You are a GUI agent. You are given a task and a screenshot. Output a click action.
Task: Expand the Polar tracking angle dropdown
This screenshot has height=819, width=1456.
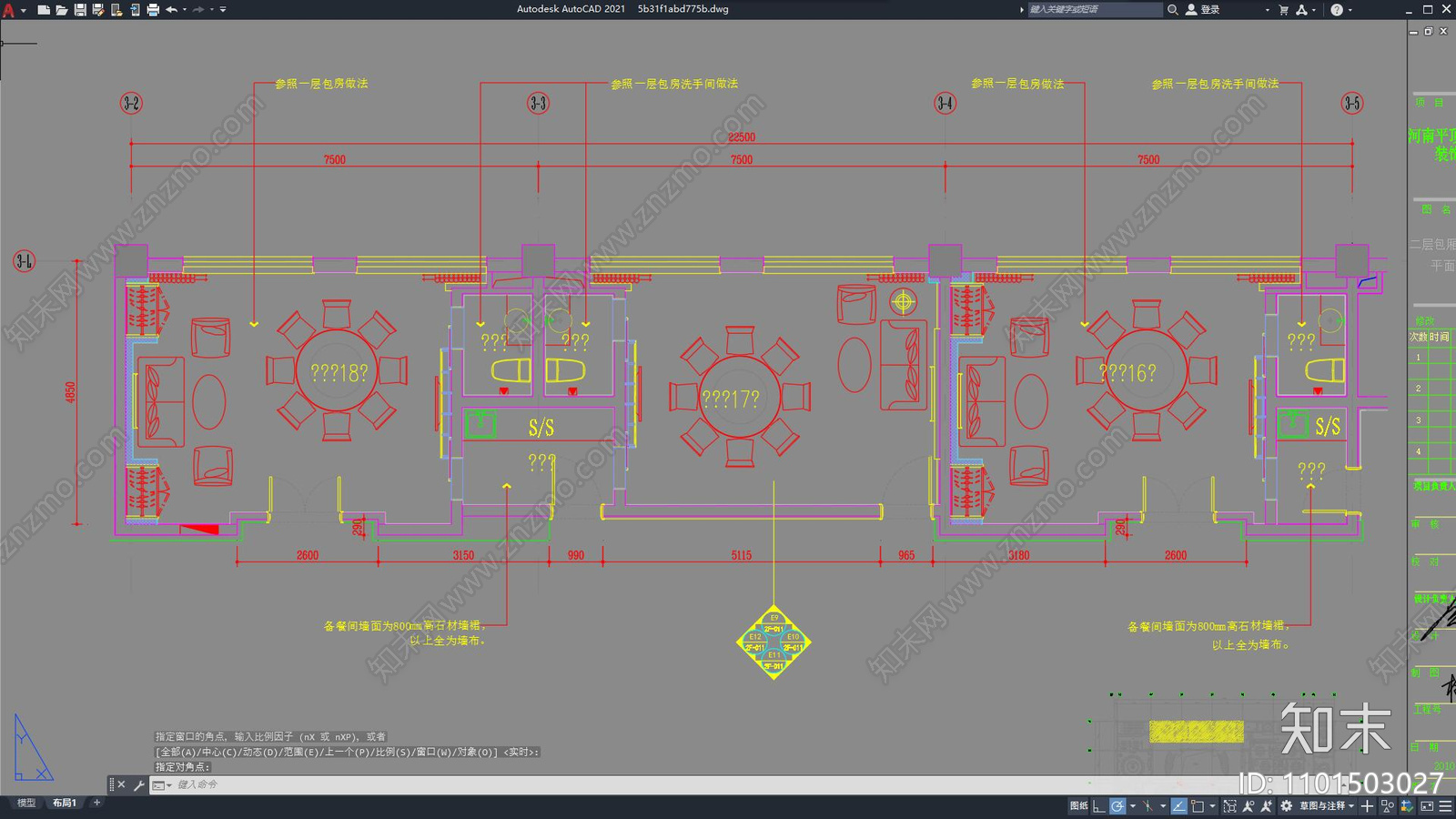coord(1133,806)
